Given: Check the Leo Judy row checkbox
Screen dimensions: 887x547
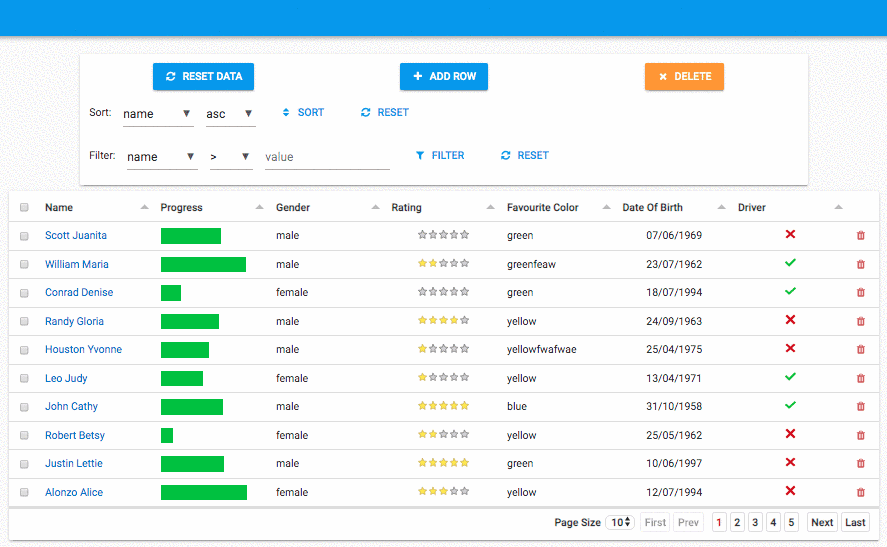Looking at the screenshot, I should (24, 378).
